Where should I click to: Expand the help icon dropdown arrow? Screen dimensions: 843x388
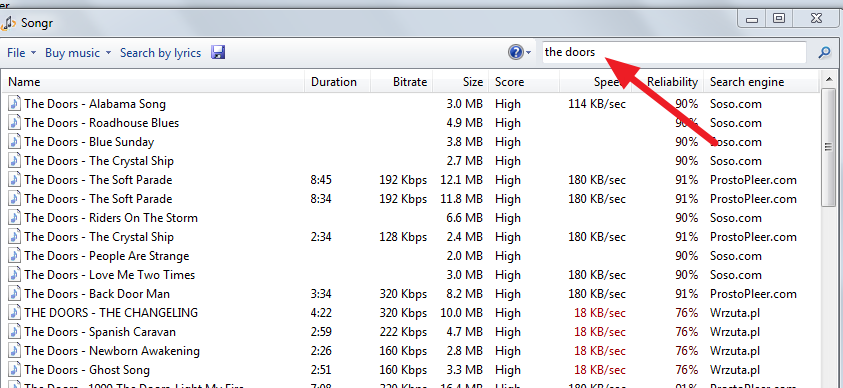pyautogui.click(x=529, y=53)
